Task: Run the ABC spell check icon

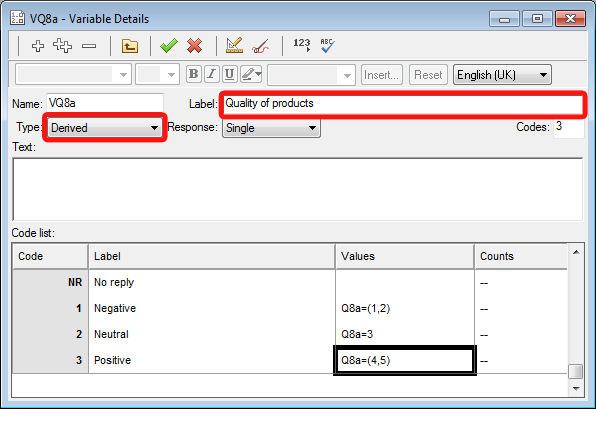Action: coord(327,46)
